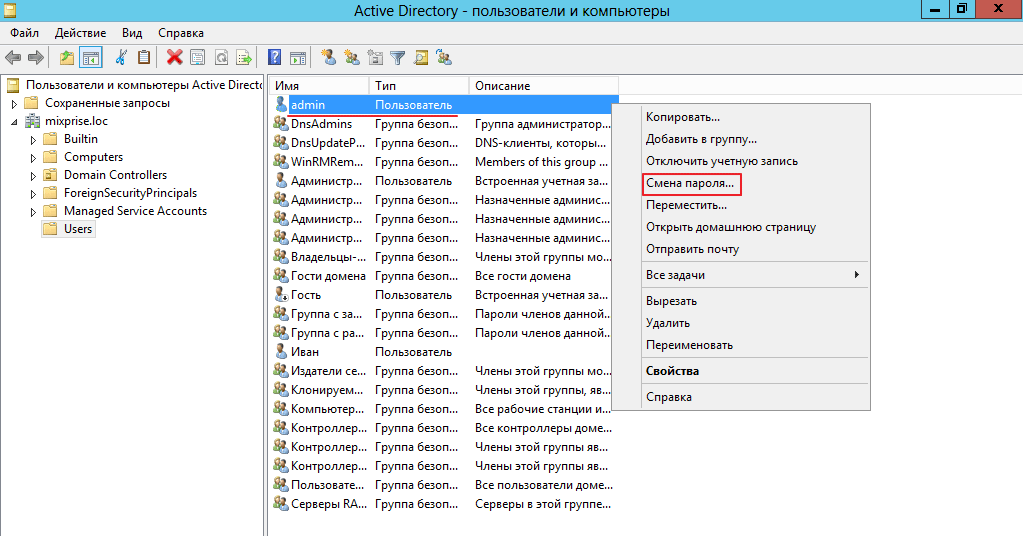Click the filter funnel toolbar icon

[x=397, y=58]
